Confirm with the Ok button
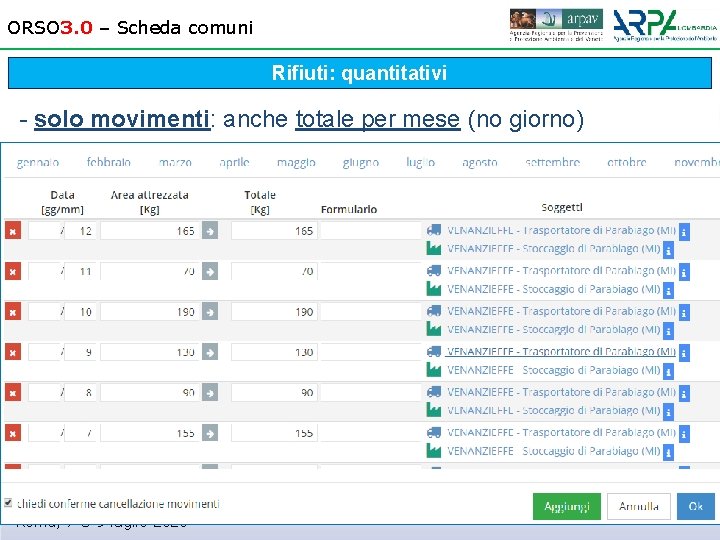 click(696, 506)
